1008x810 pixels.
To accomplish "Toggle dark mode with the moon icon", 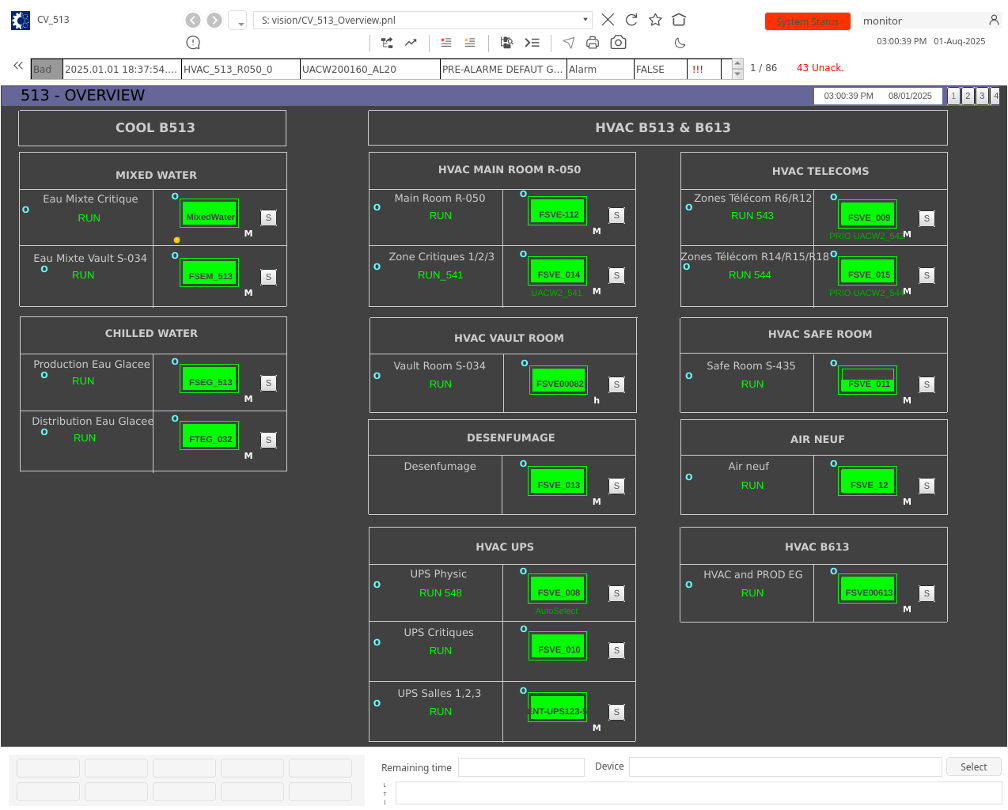I will click(x=680, y=43).
